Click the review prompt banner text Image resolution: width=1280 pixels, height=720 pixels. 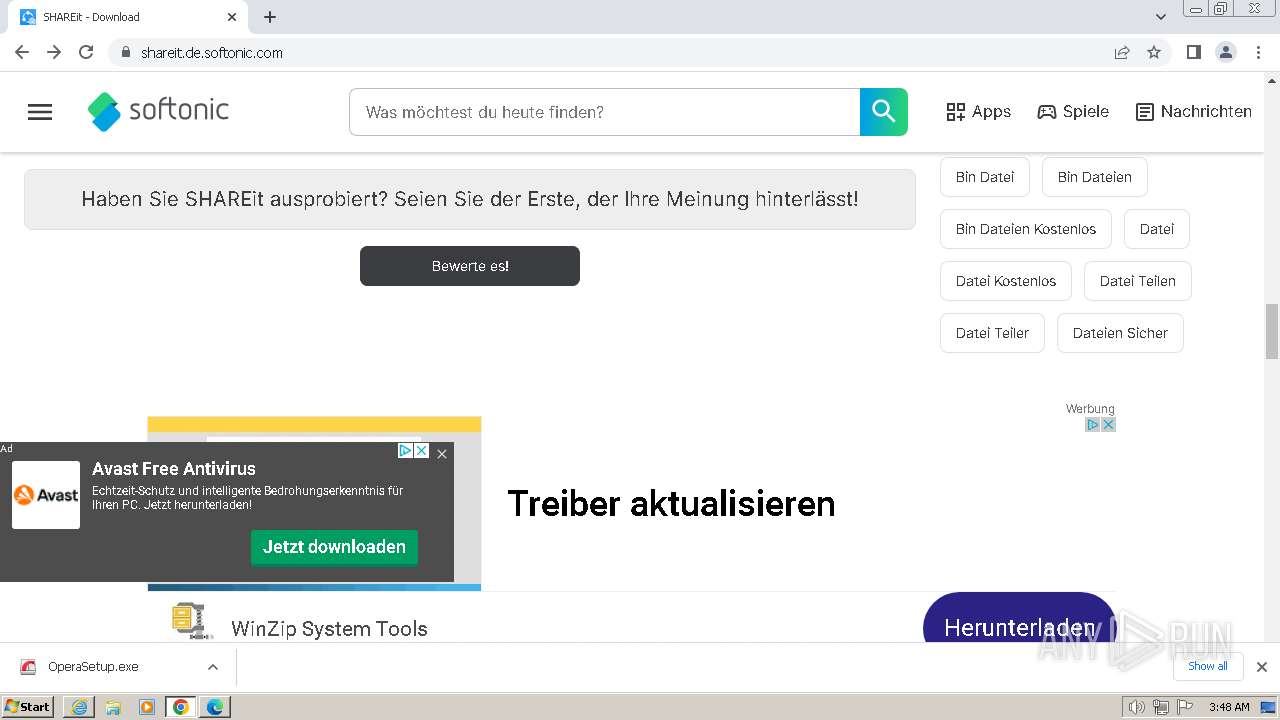point(470,199)
